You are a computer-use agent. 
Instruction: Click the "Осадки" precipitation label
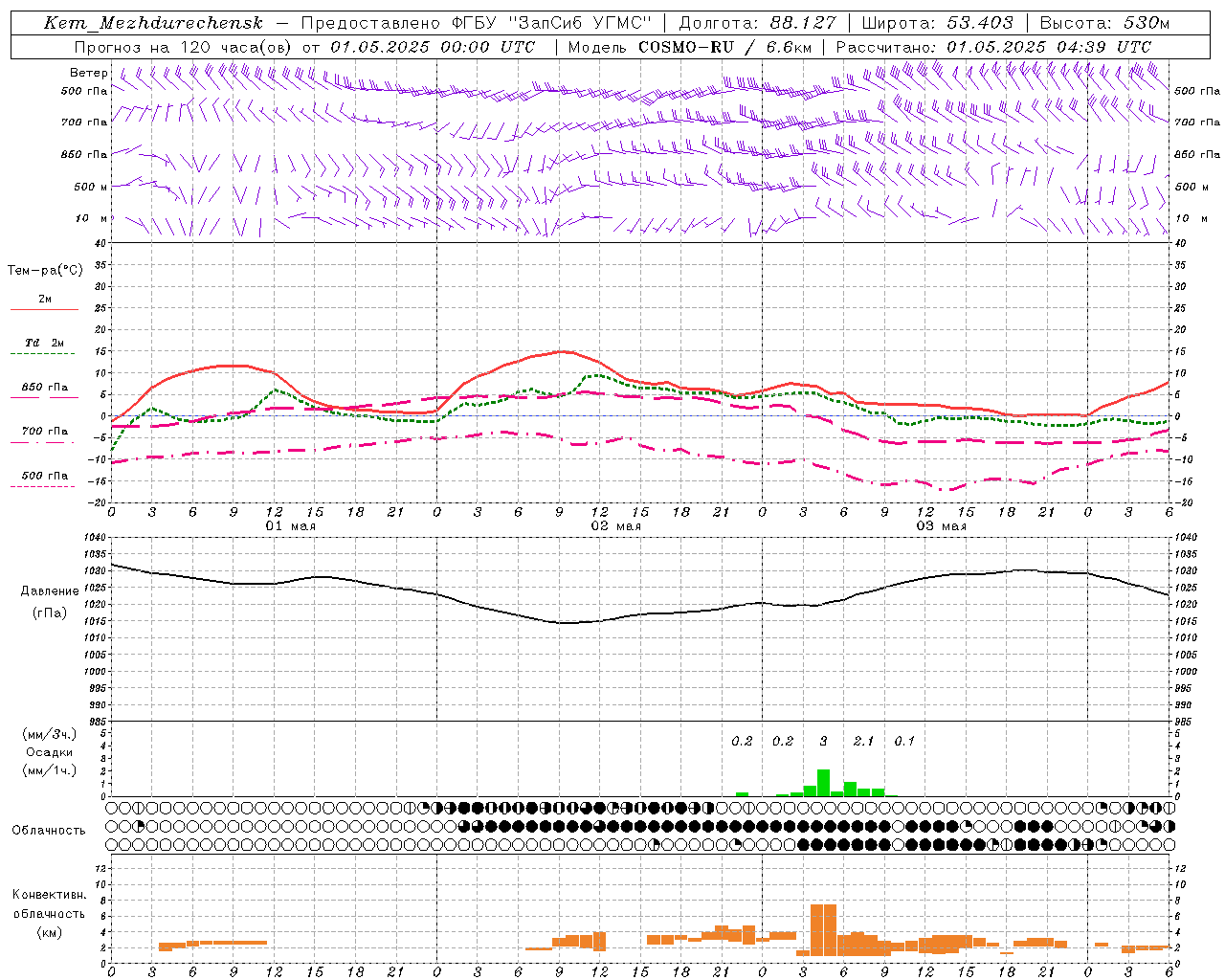49,752
